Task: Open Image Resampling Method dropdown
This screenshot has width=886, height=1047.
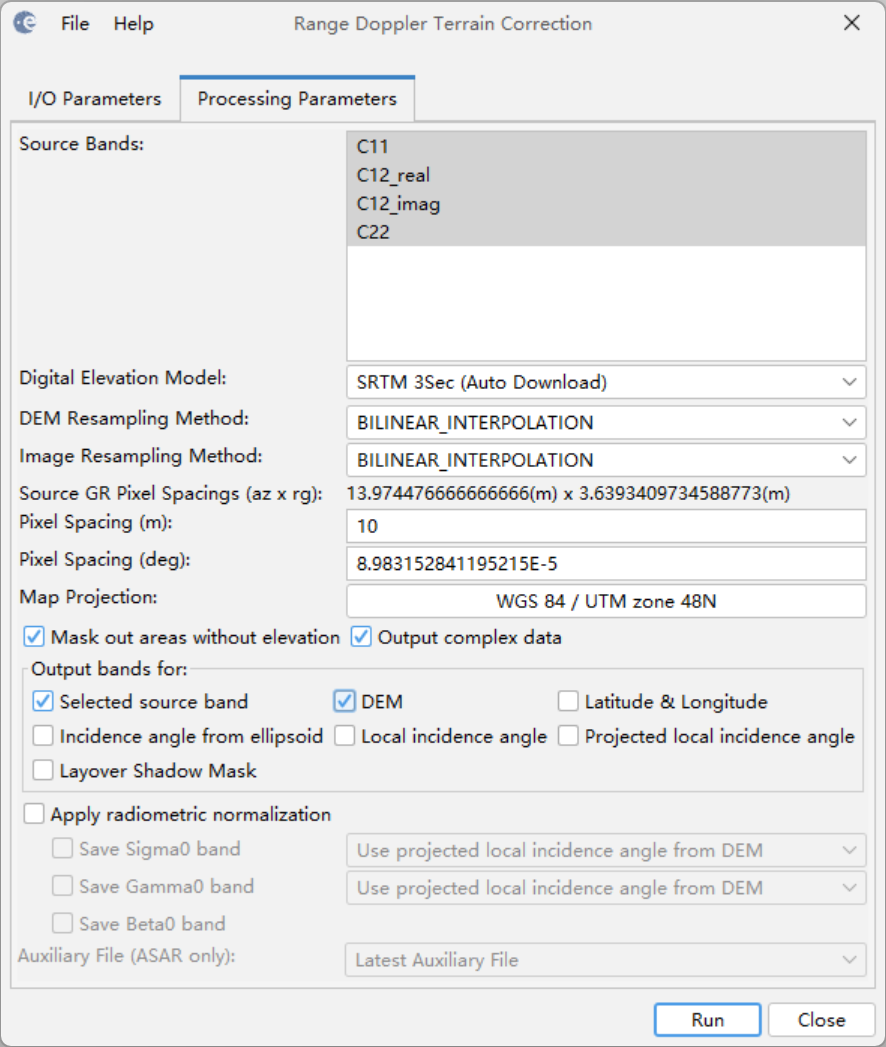Action: [605, 460]
